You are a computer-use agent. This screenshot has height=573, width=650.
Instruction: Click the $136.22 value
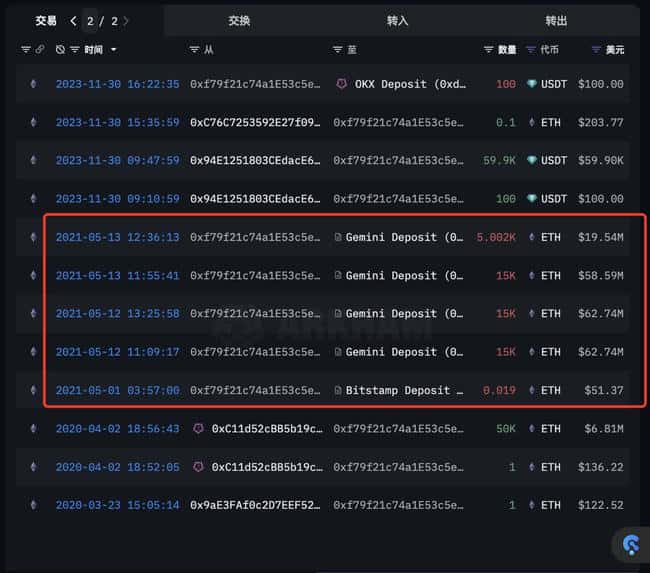[601, 467]
